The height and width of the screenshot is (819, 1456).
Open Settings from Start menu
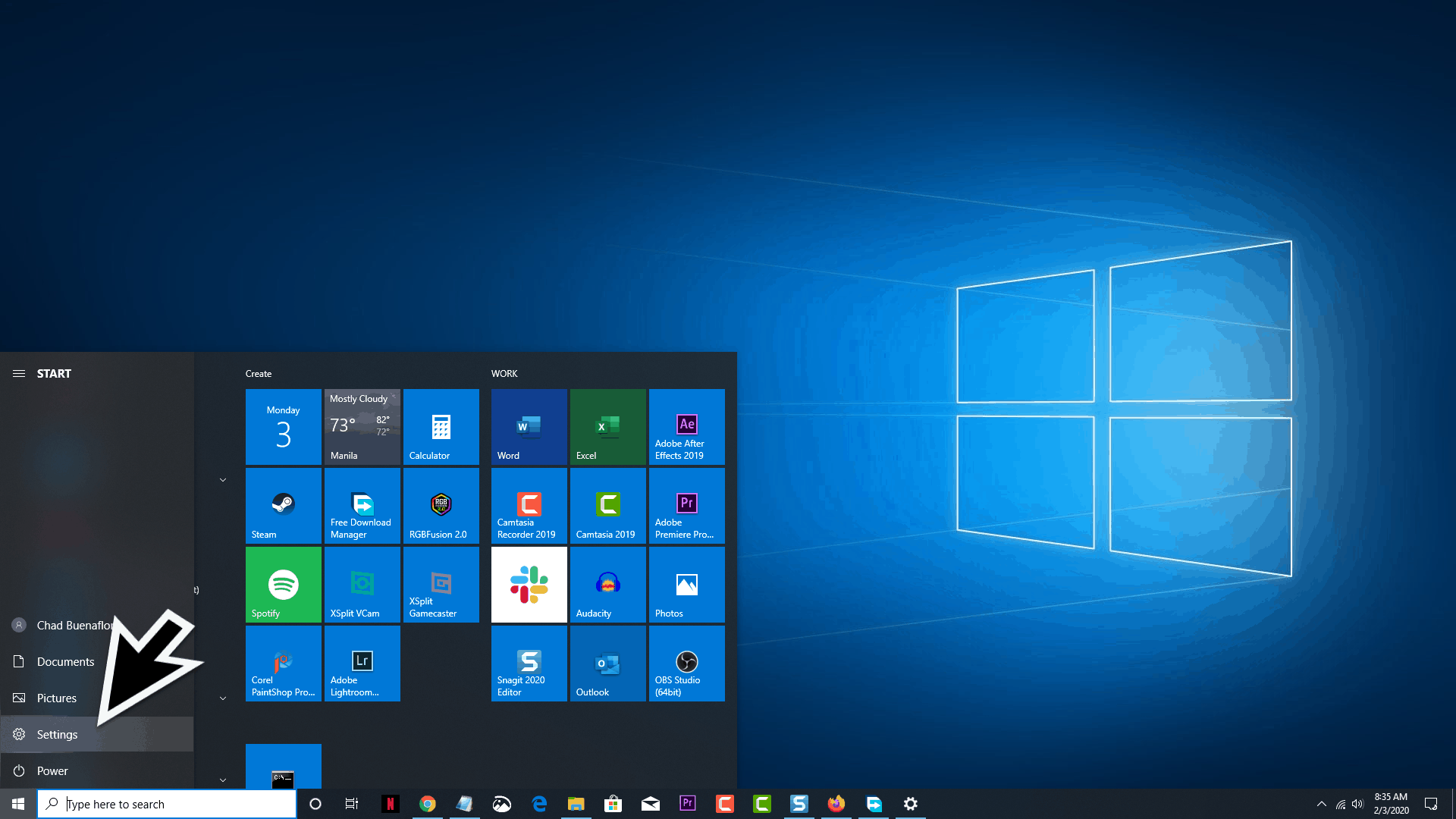coord(57,734)
